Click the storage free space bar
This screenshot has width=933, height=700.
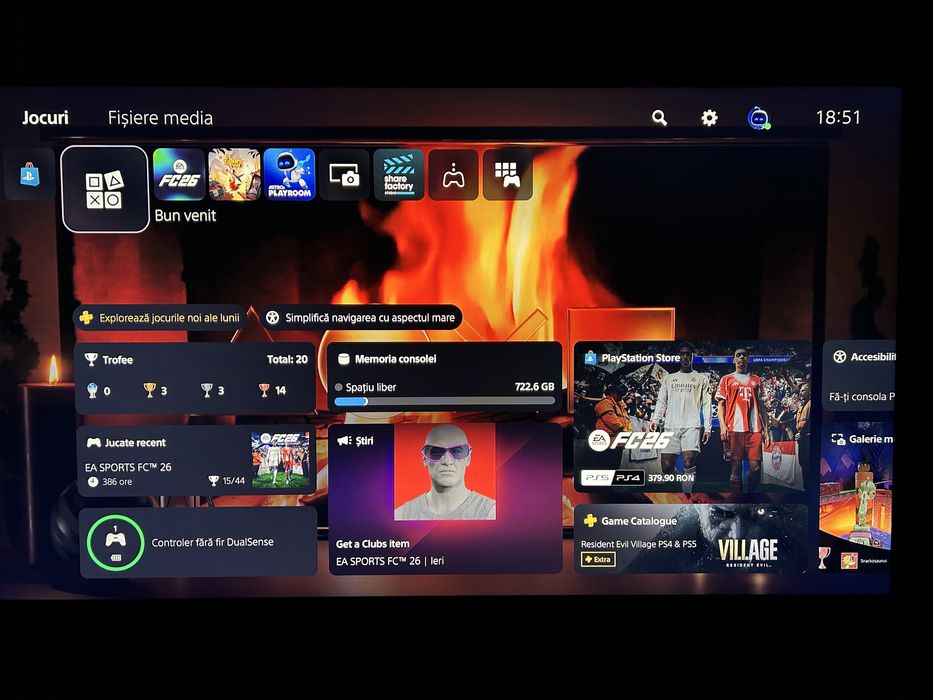(x=444, y=402)
